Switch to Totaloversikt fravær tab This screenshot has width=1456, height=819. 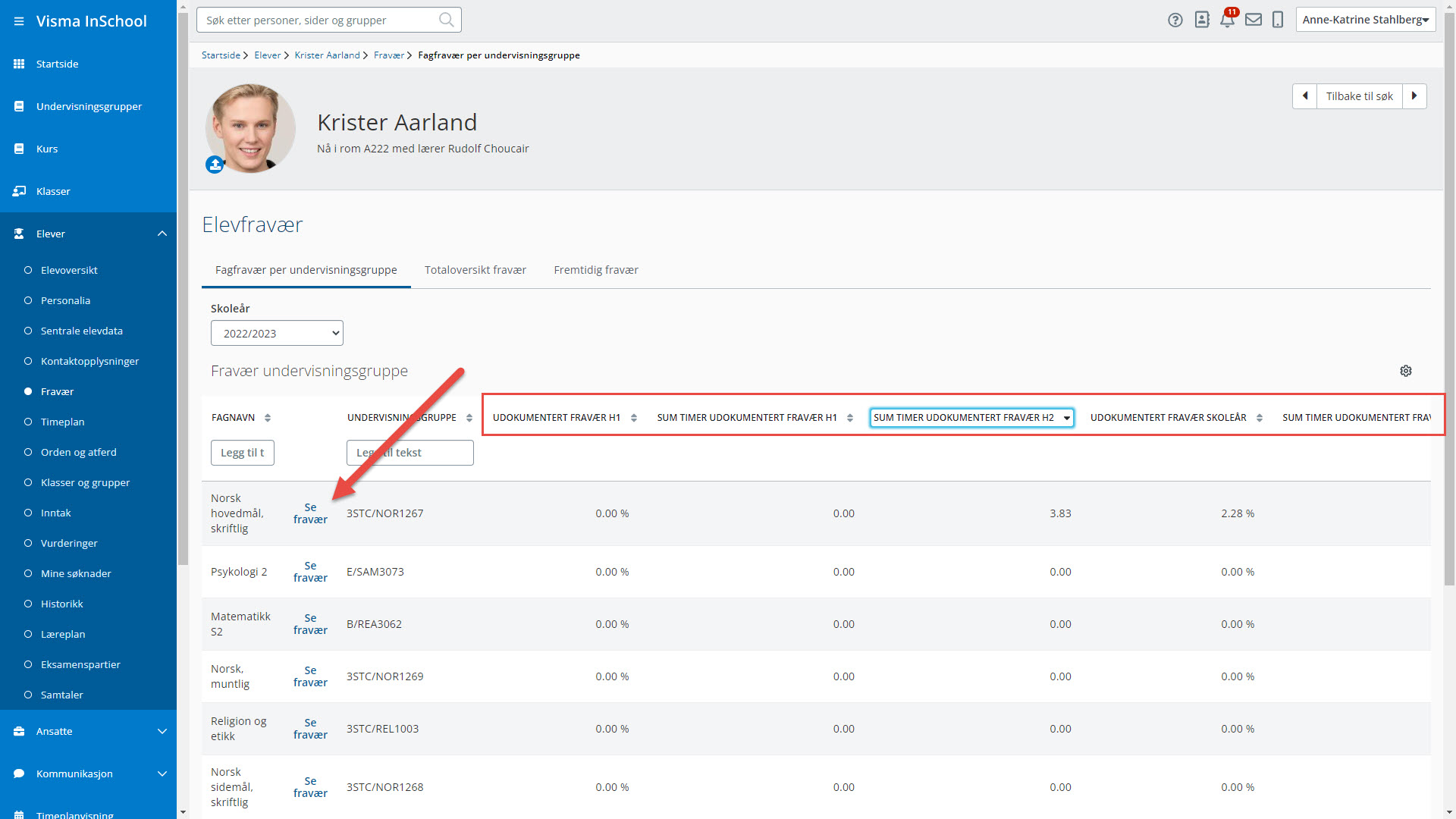475,270
